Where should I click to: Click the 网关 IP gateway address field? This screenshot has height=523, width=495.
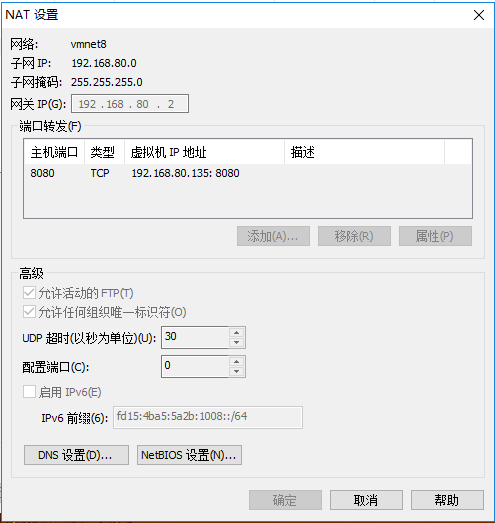pos(130,104)
